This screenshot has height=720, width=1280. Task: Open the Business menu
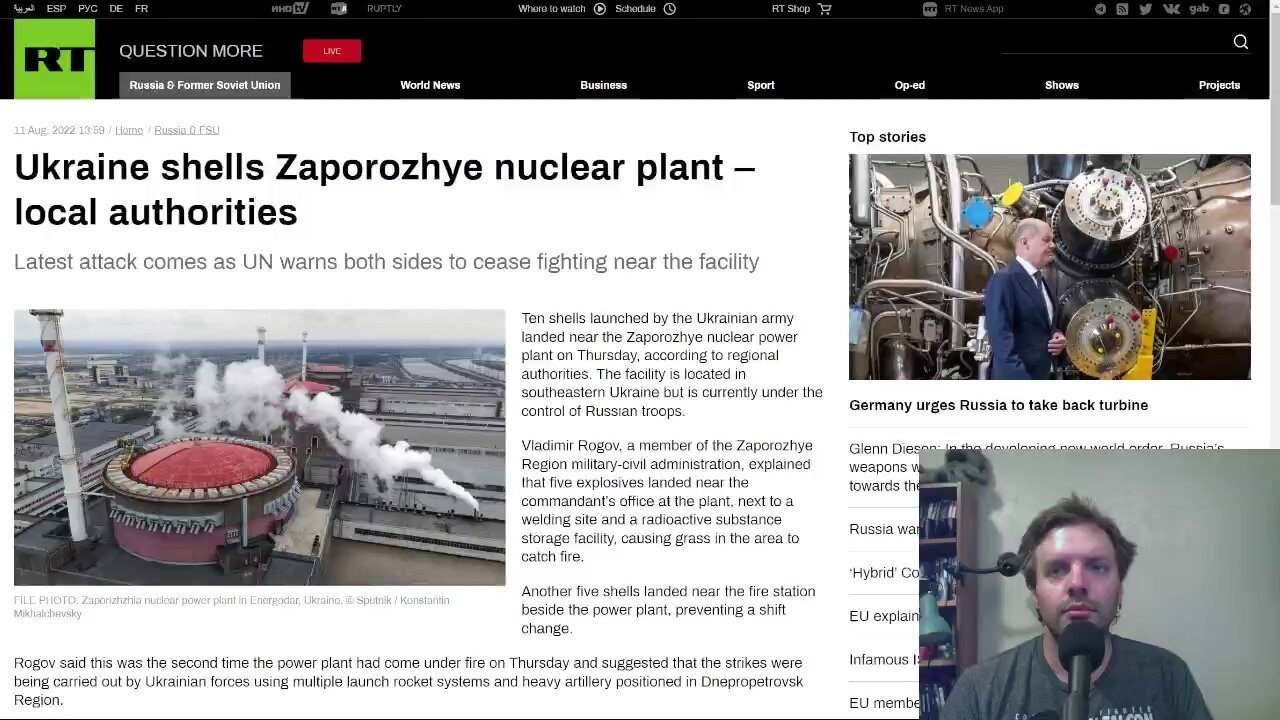604,85
